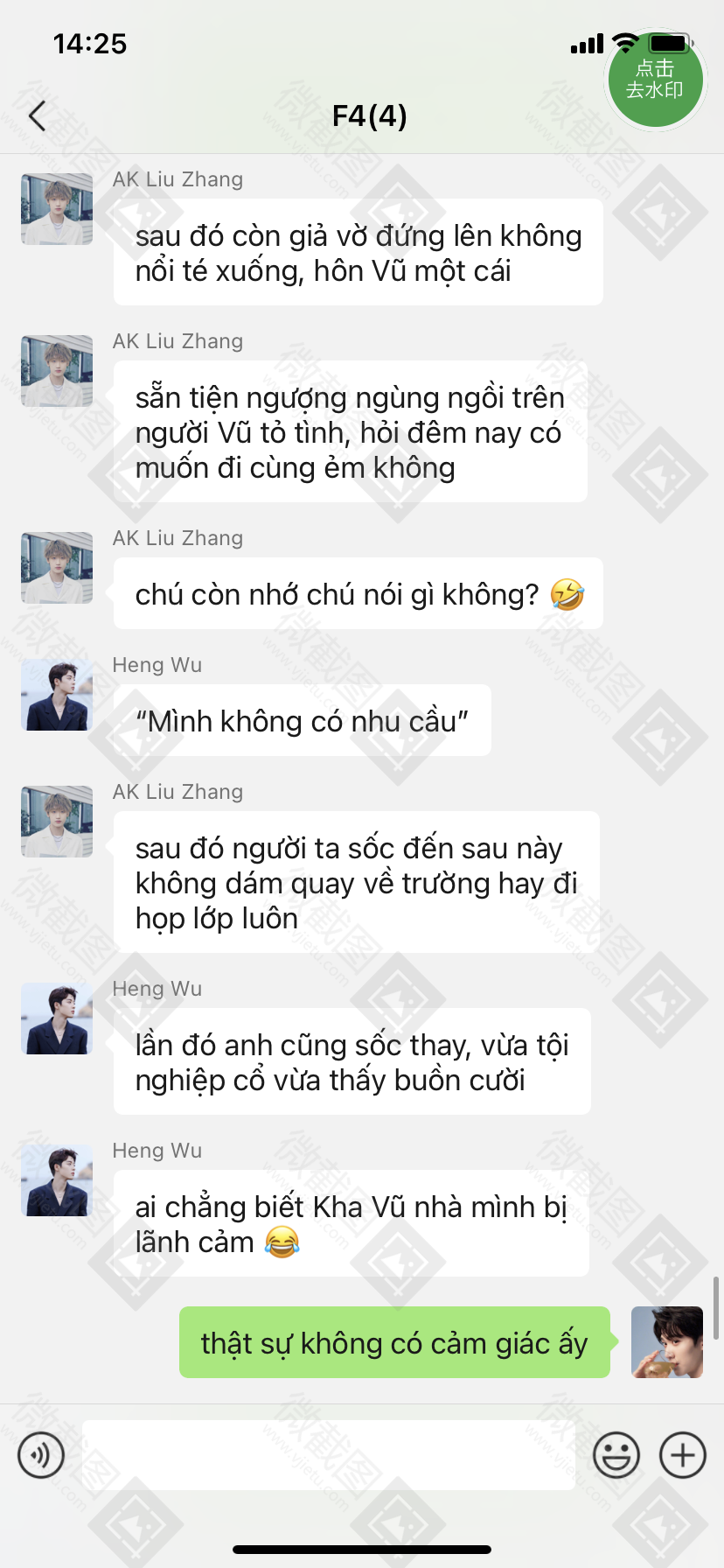The width and height of the screenshot is (724, 1568).
Task: Tap the "họp lớp luôn" message bubble
Action: coord(357,882)
